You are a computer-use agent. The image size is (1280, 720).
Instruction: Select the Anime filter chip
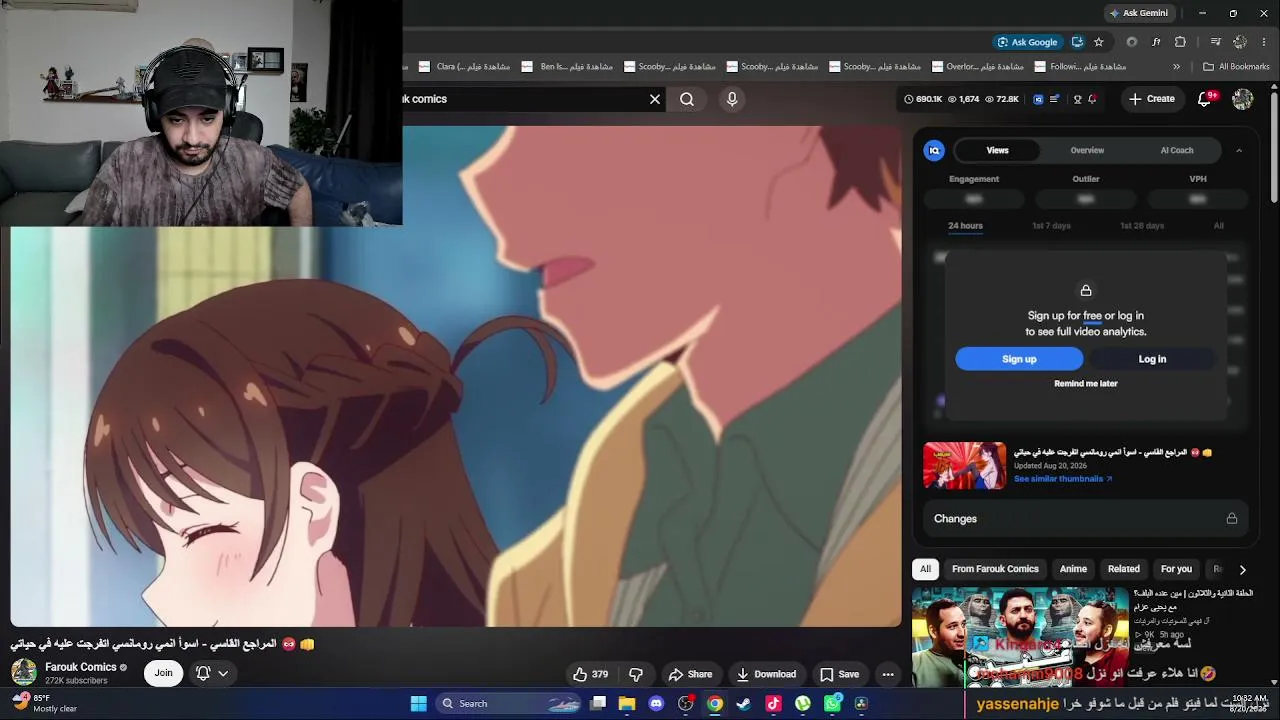click(1073, 569)
